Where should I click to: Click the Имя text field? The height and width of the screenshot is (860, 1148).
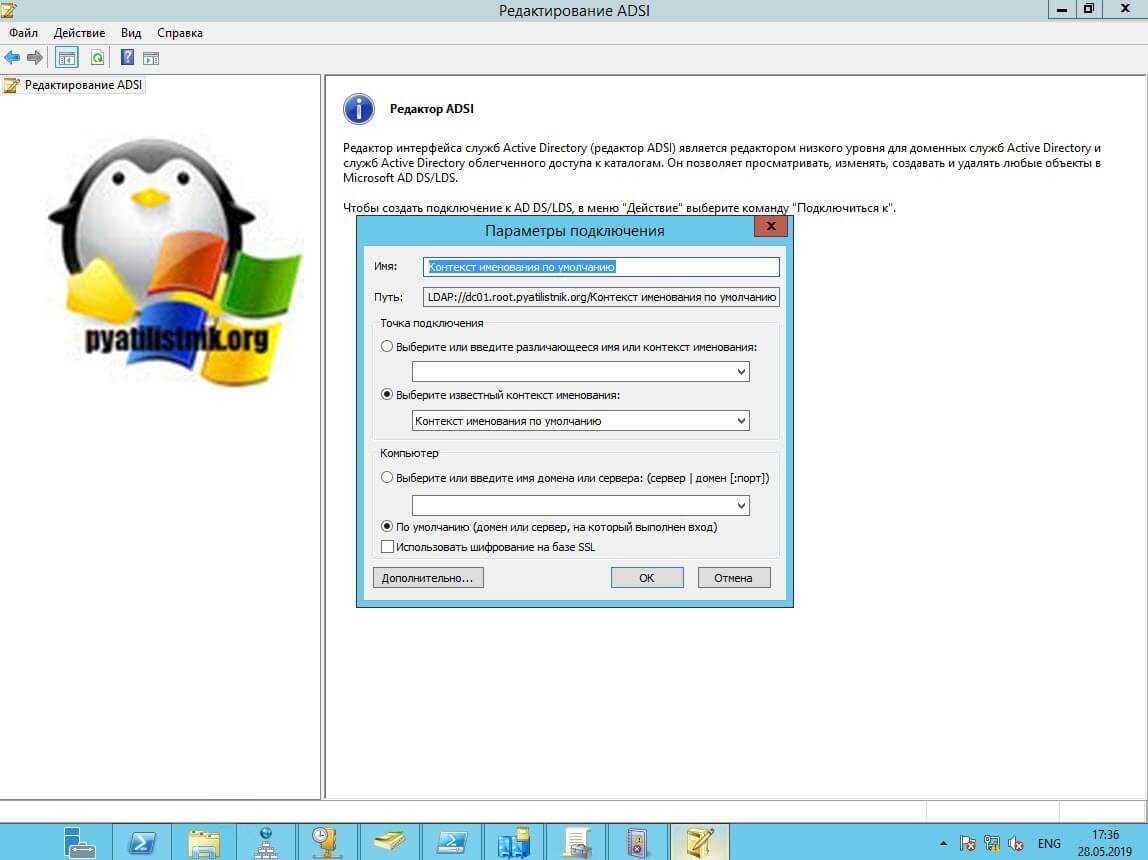click(602, 267)
